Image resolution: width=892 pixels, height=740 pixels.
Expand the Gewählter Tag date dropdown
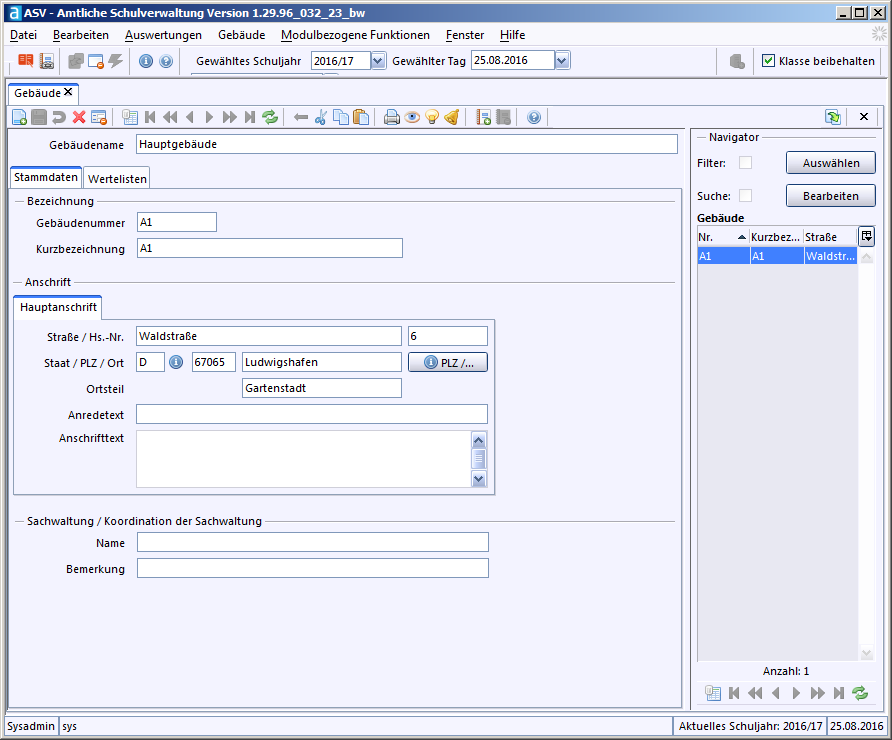pos(562,61)
